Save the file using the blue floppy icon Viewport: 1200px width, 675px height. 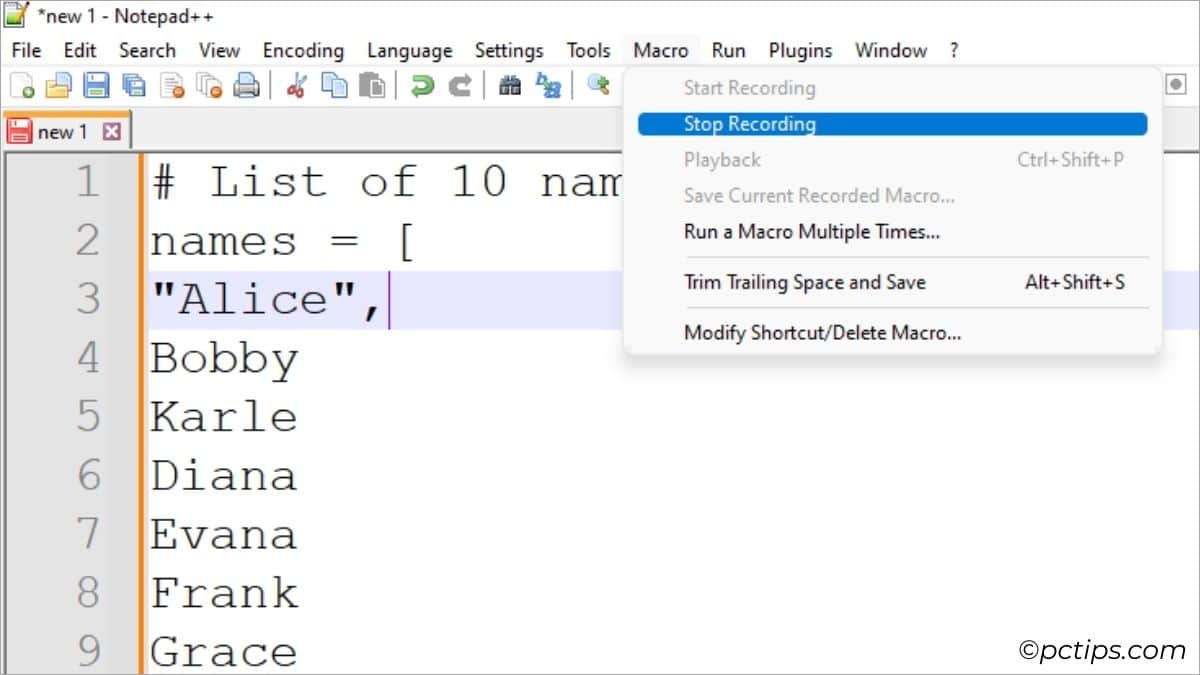96,86
